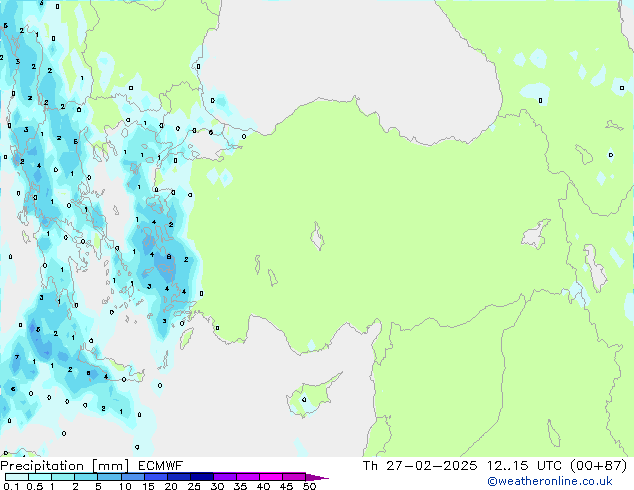Click the 1–2 mm legend color swatch
Viewport: 634px width, 490px height.
click(63, 477)
